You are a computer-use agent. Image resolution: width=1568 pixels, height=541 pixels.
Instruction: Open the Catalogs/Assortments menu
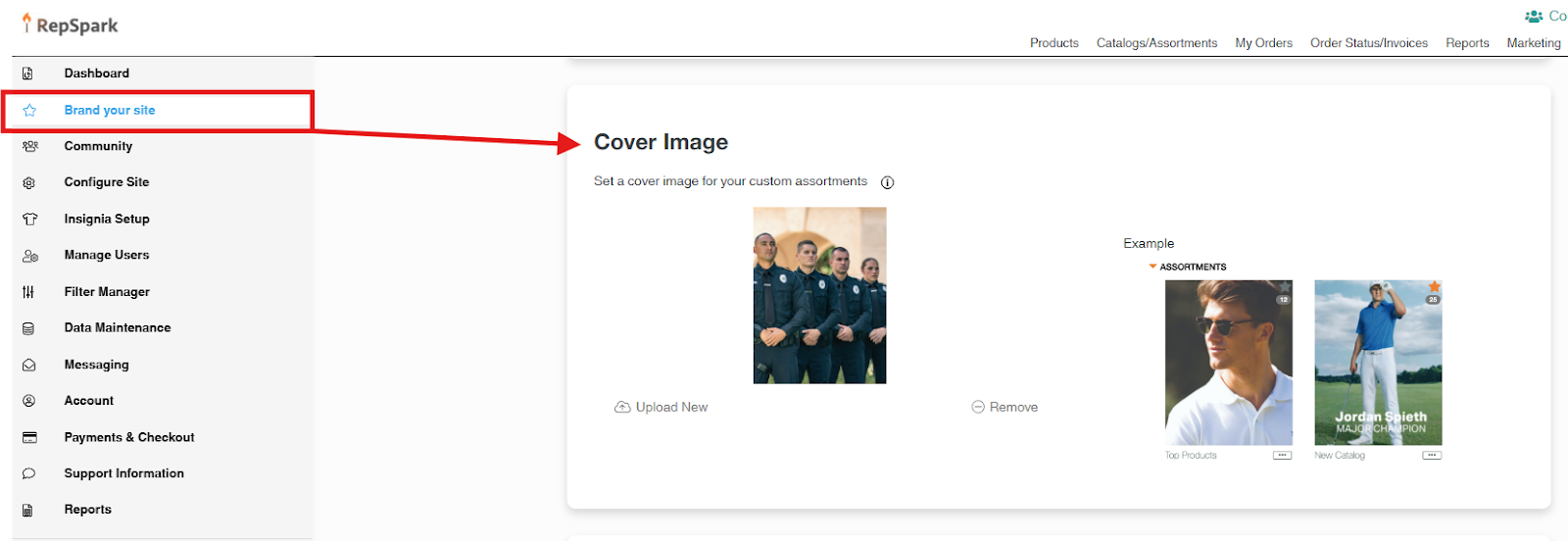coord(1156,43)
